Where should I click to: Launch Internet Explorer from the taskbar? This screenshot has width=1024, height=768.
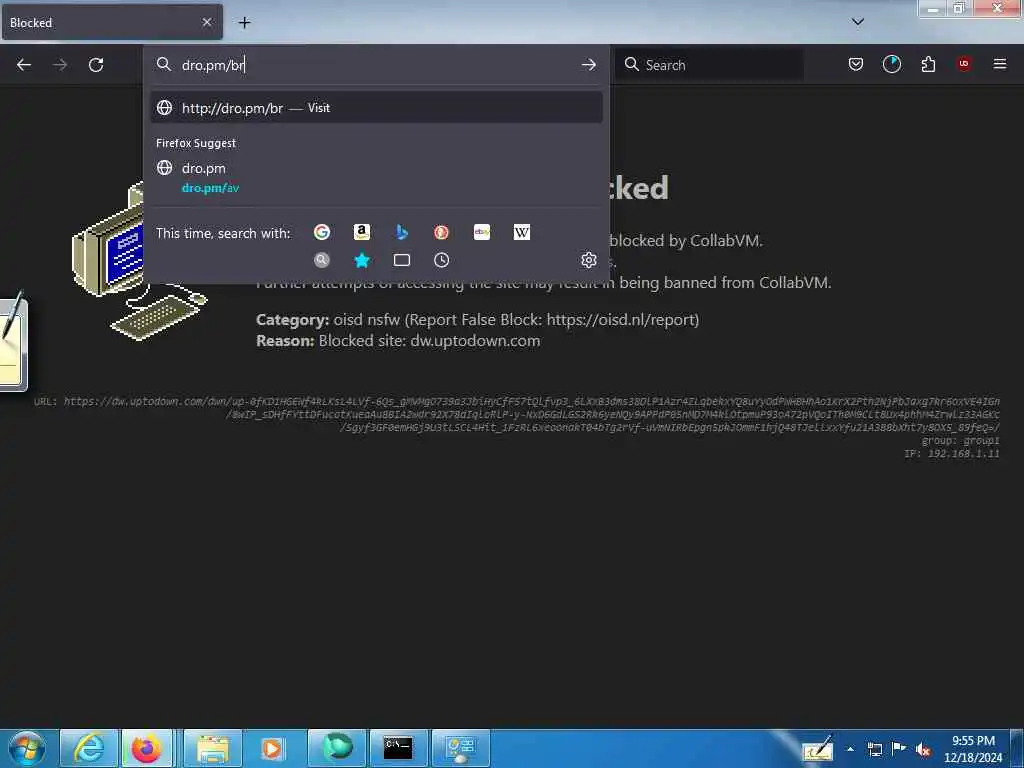[x=89, y=748]
